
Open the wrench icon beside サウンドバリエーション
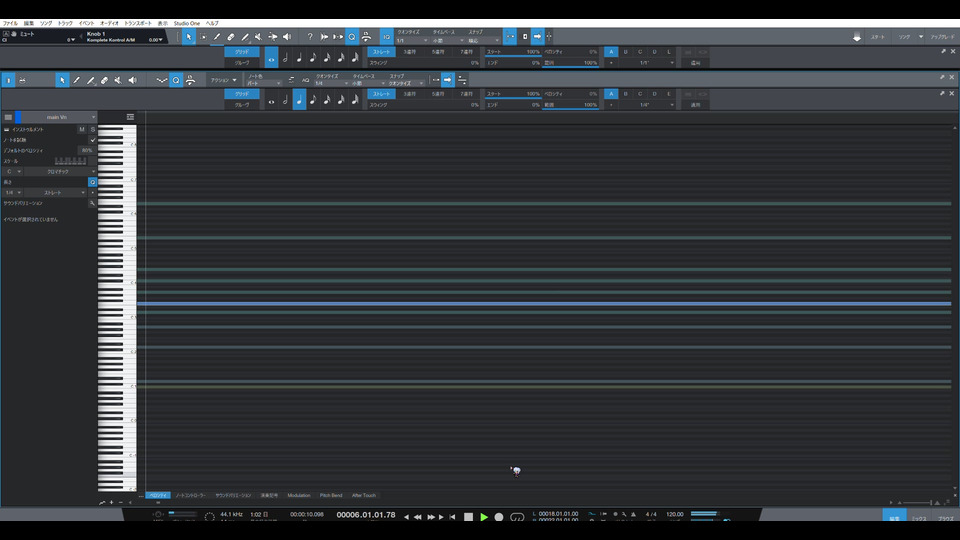(92, 203)
